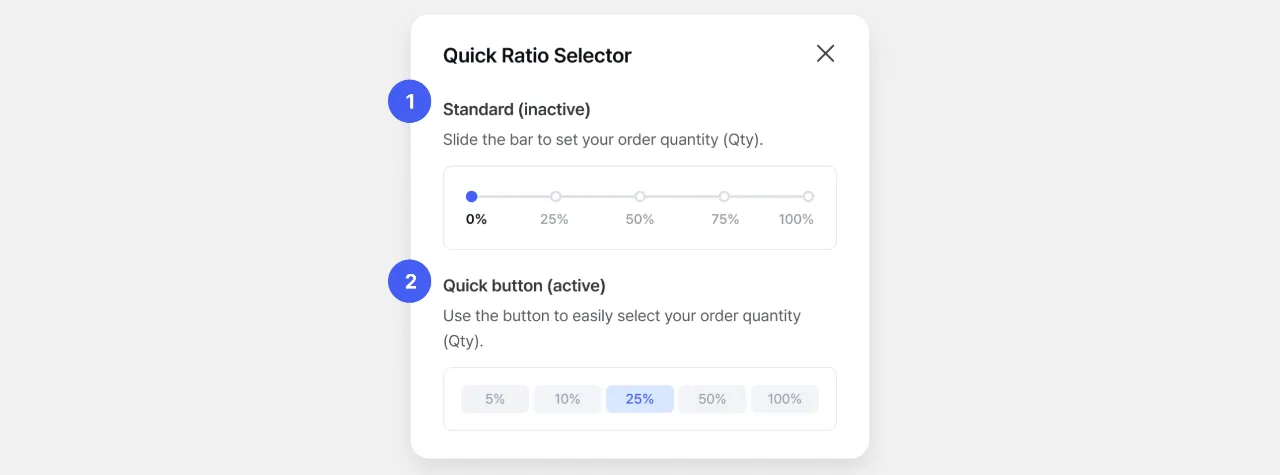This screenshot has width=1280, height=475.
Task: Click the blue step 2 badge
Action: pyautogui.click(x=409, y=282)
